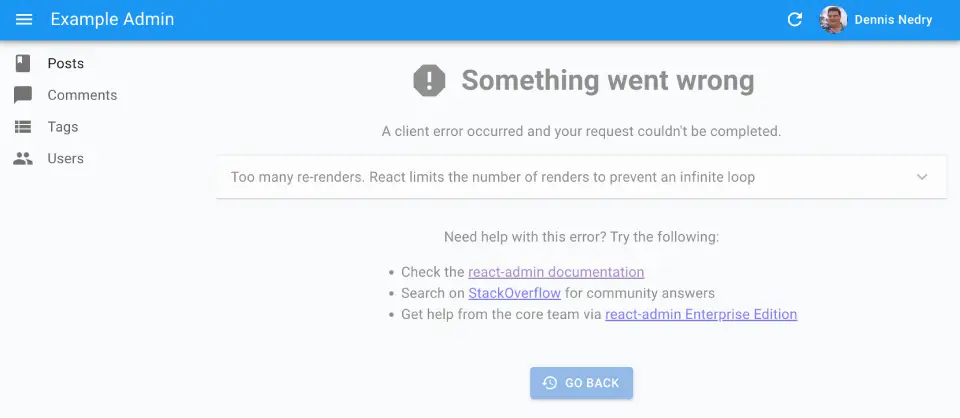The image size is (960, 418).
Task: Click the list icon beside Tags
Action: coord(23,127)
